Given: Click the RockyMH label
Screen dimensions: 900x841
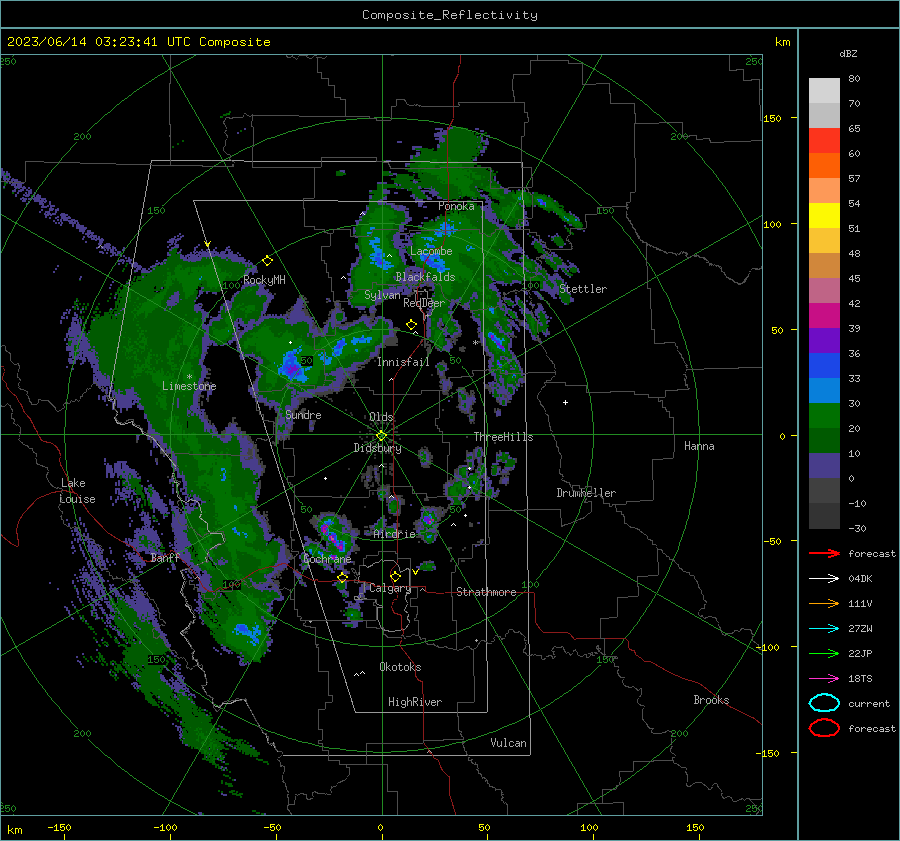Looking at the screenshot, I should click(264, 280).
